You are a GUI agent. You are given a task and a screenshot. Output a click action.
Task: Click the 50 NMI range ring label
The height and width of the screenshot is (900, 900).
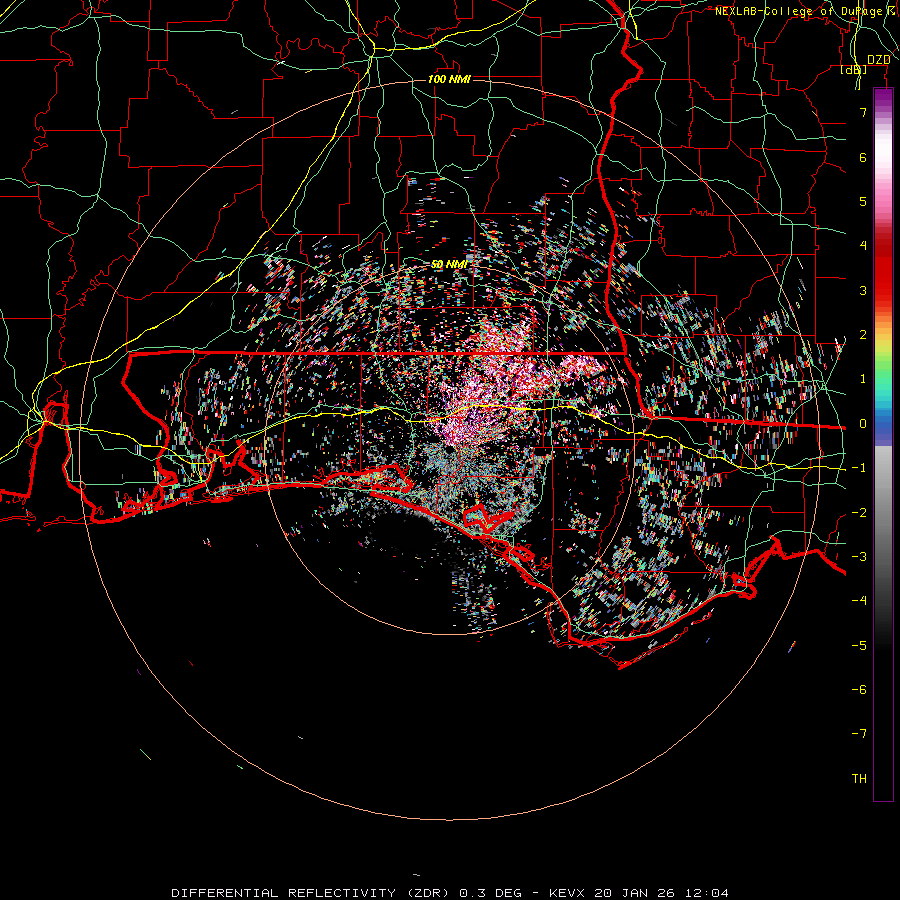click(x=449, y=265)
